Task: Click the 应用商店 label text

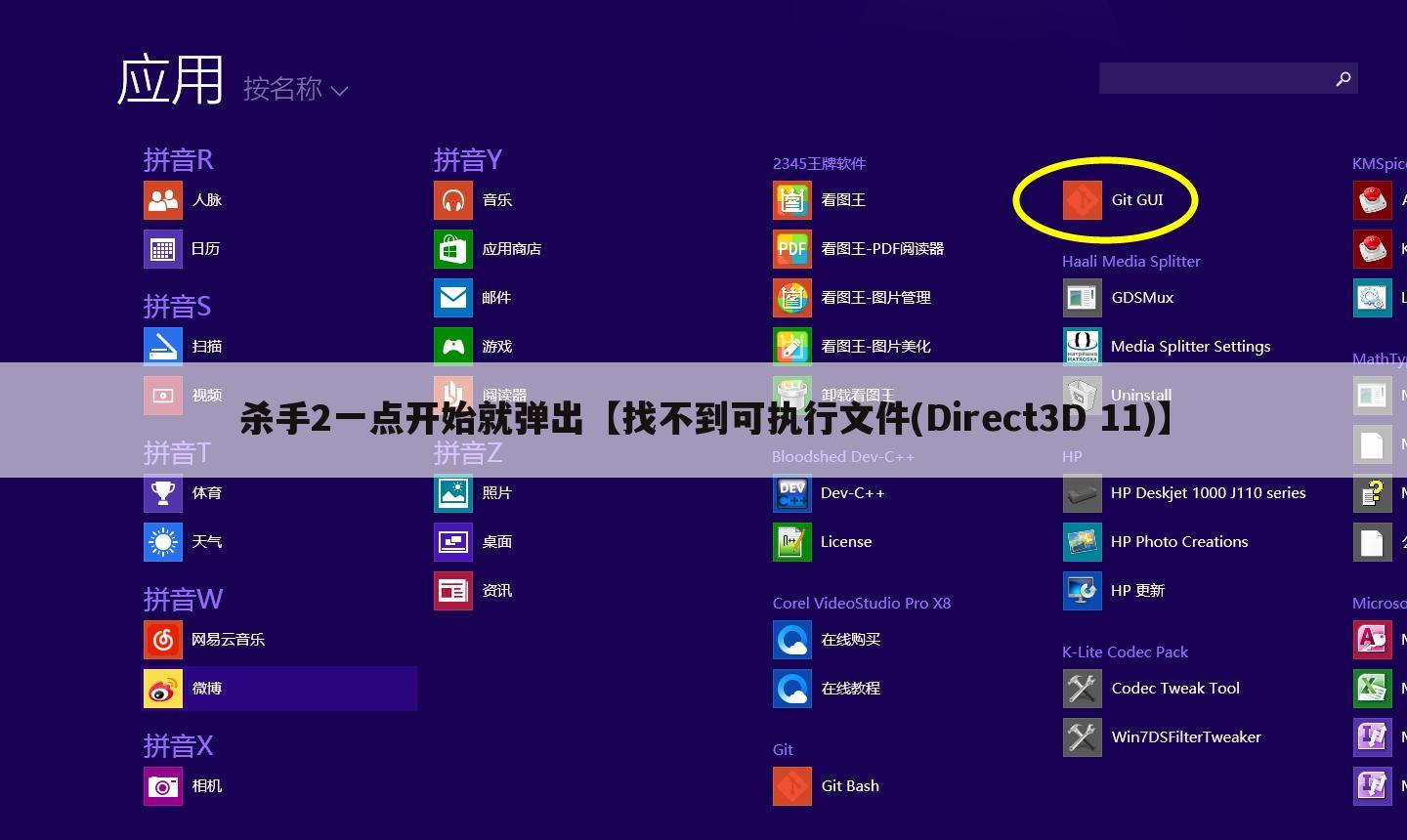Action: pyautogui.click(x=512, y=249)
